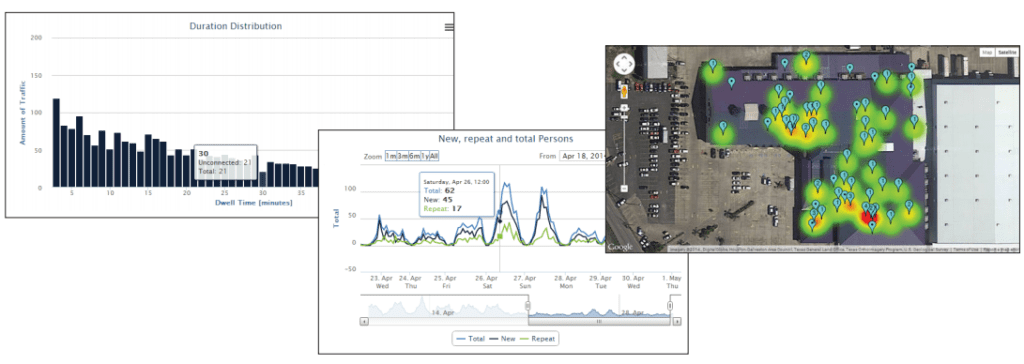This screenshot has width=1024, height=364.
Task: Click the '26. Apr Sat' axis label
Action: coord(487,282)
